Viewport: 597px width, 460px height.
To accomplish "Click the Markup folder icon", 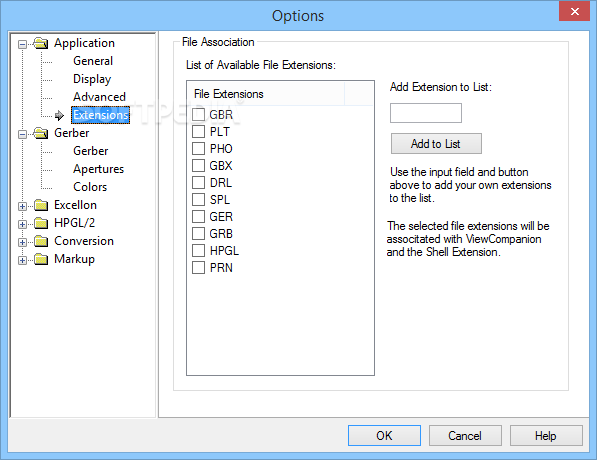I will click(x=41, y=259).
